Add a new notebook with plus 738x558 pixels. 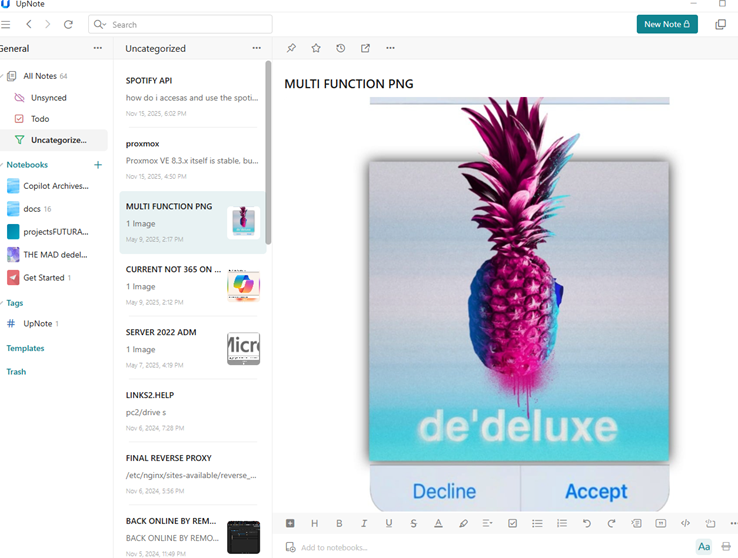97,165
